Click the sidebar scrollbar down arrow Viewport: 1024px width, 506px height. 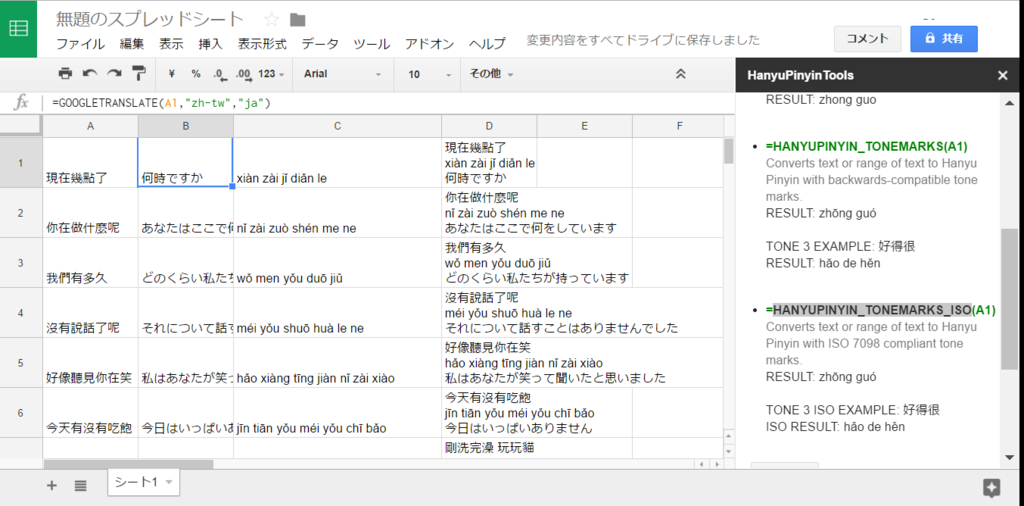(1009, 456)
